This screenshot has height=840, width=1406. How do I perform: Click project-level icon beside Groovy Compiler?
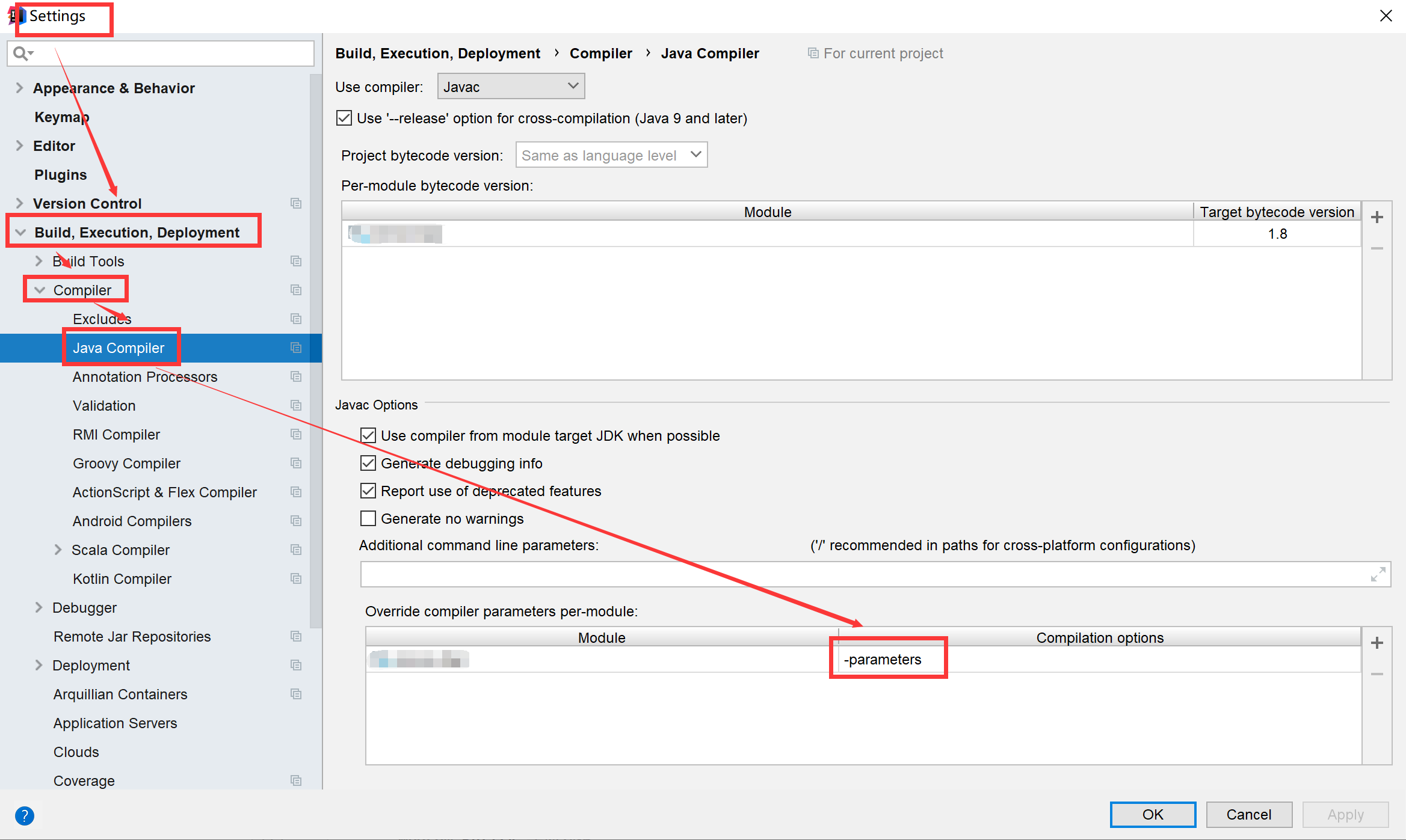[x=295, y=463]
